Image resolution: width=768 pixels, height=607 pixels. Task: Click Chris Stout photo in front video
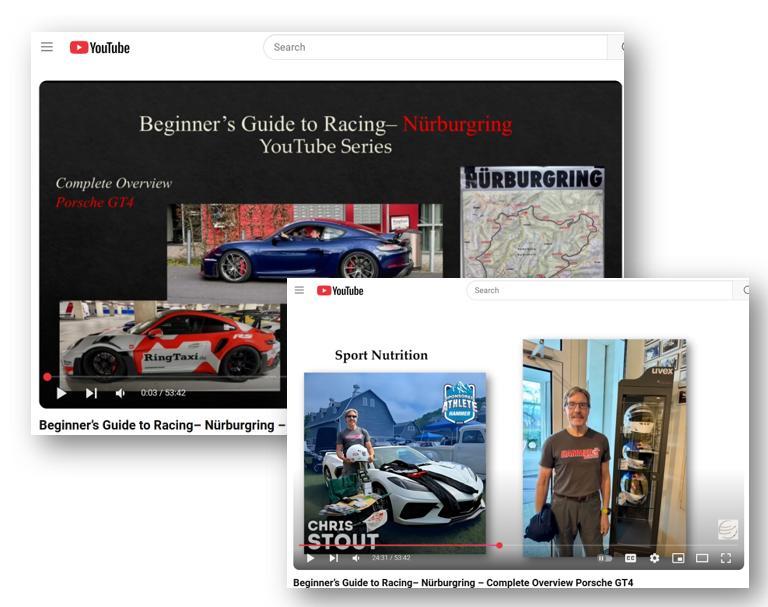(x=395, y=462)
